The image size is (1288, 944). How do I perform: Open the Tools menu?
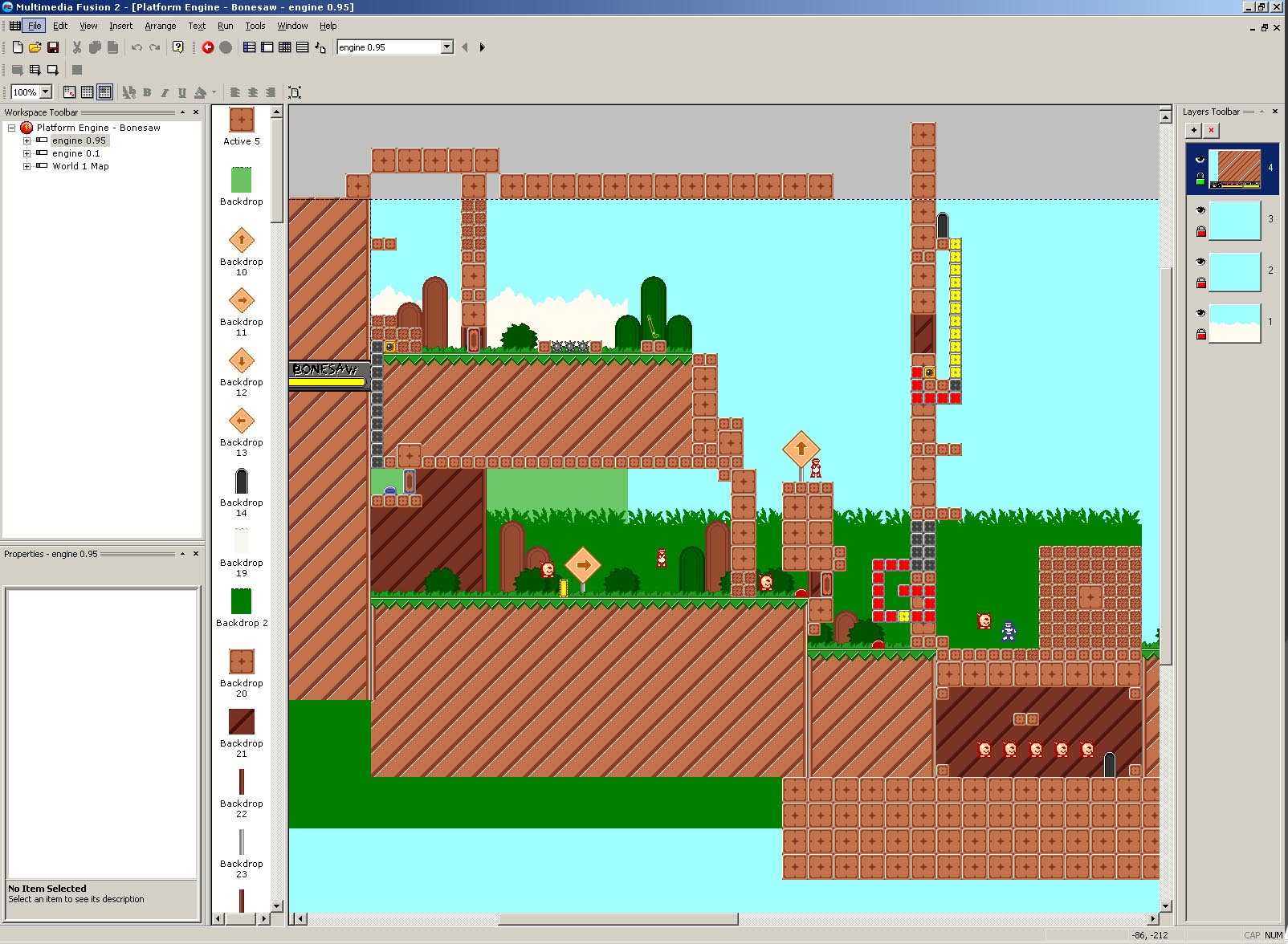coord(255,26)
